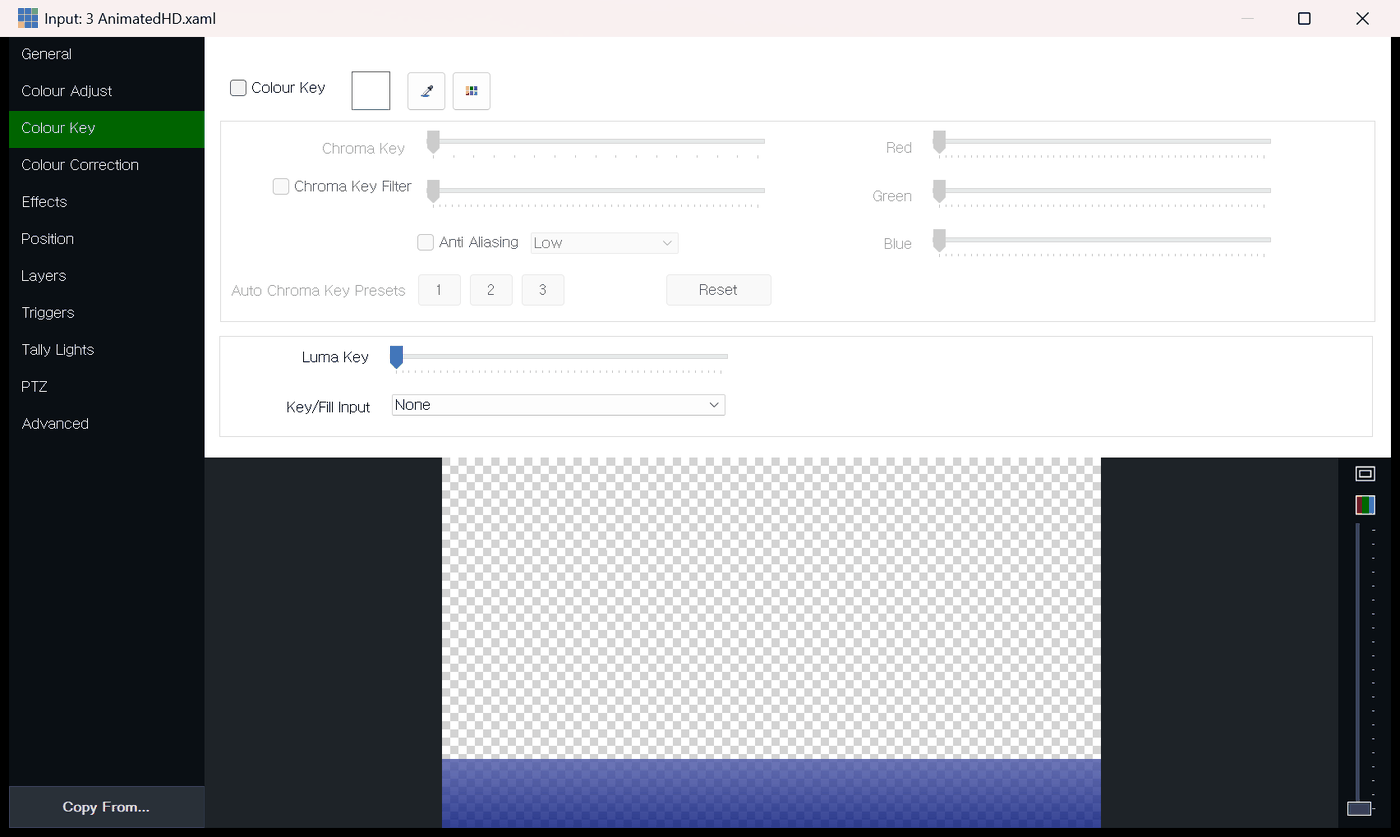Choose Auto Chroma Key Preset 2

click(x=491, y=290)
